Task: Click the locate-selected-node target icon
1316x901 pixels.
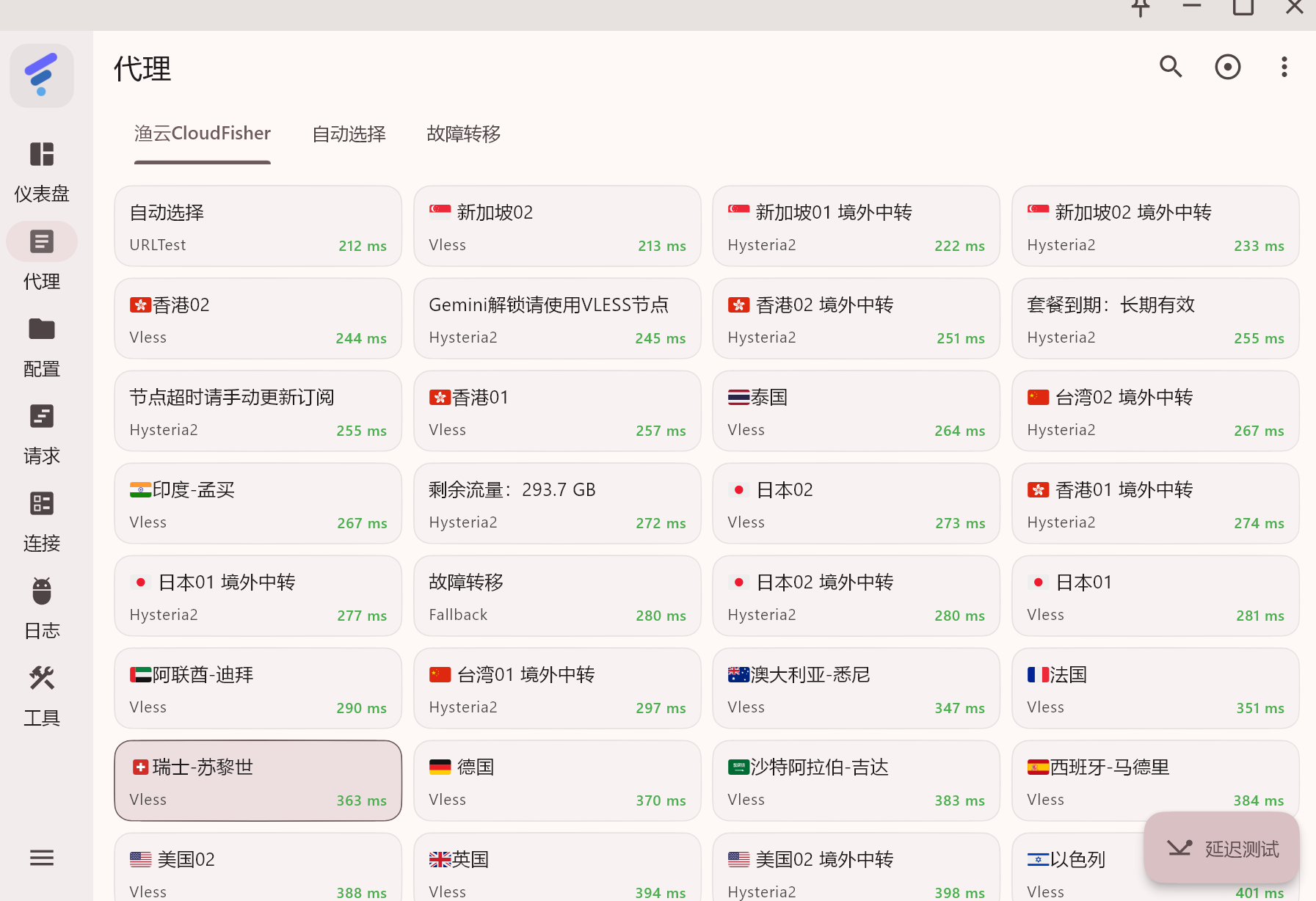Action: pos(1228,67)
